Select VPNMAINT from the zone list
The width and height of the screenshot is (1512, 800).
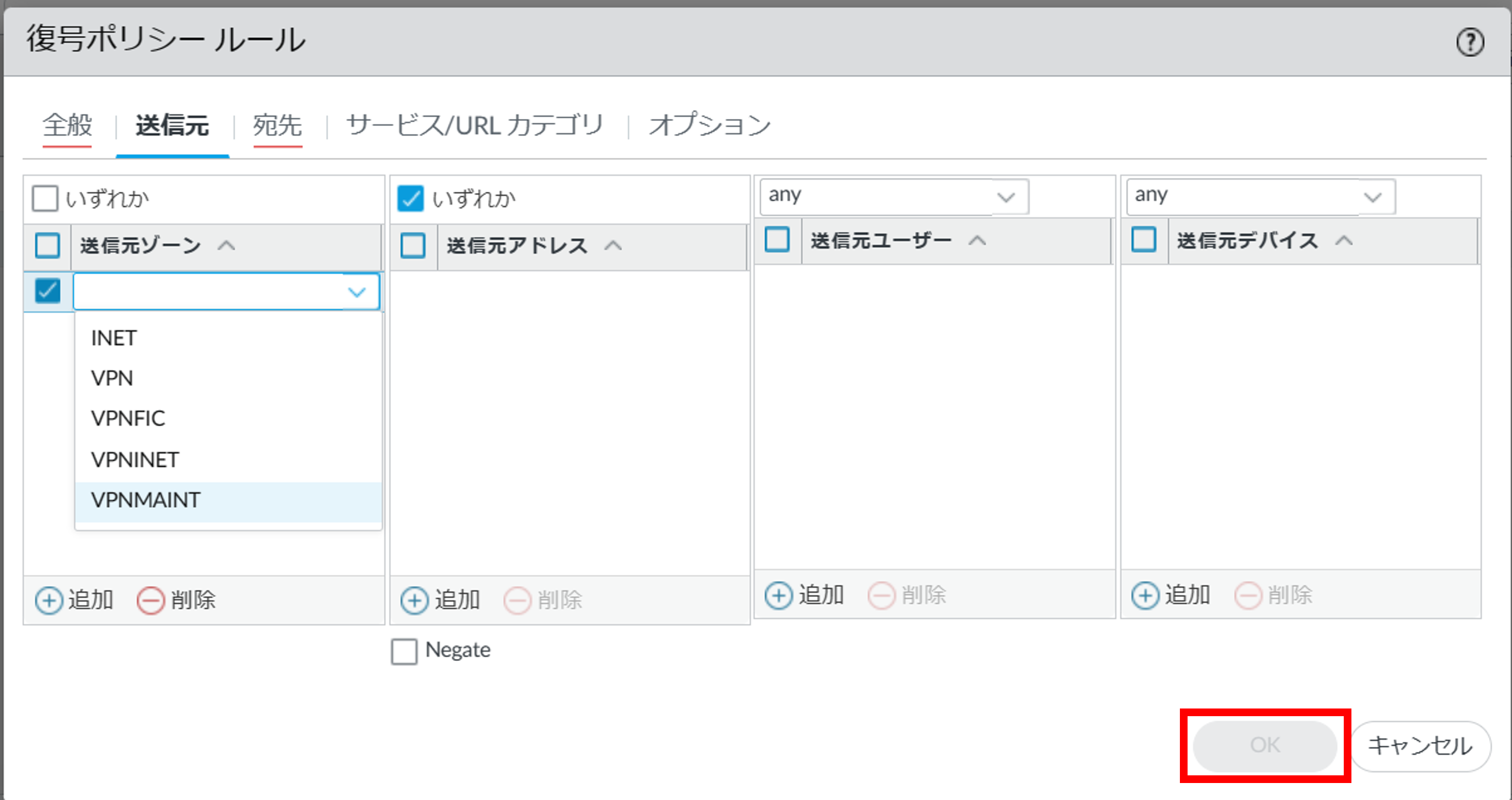(146, 500)
